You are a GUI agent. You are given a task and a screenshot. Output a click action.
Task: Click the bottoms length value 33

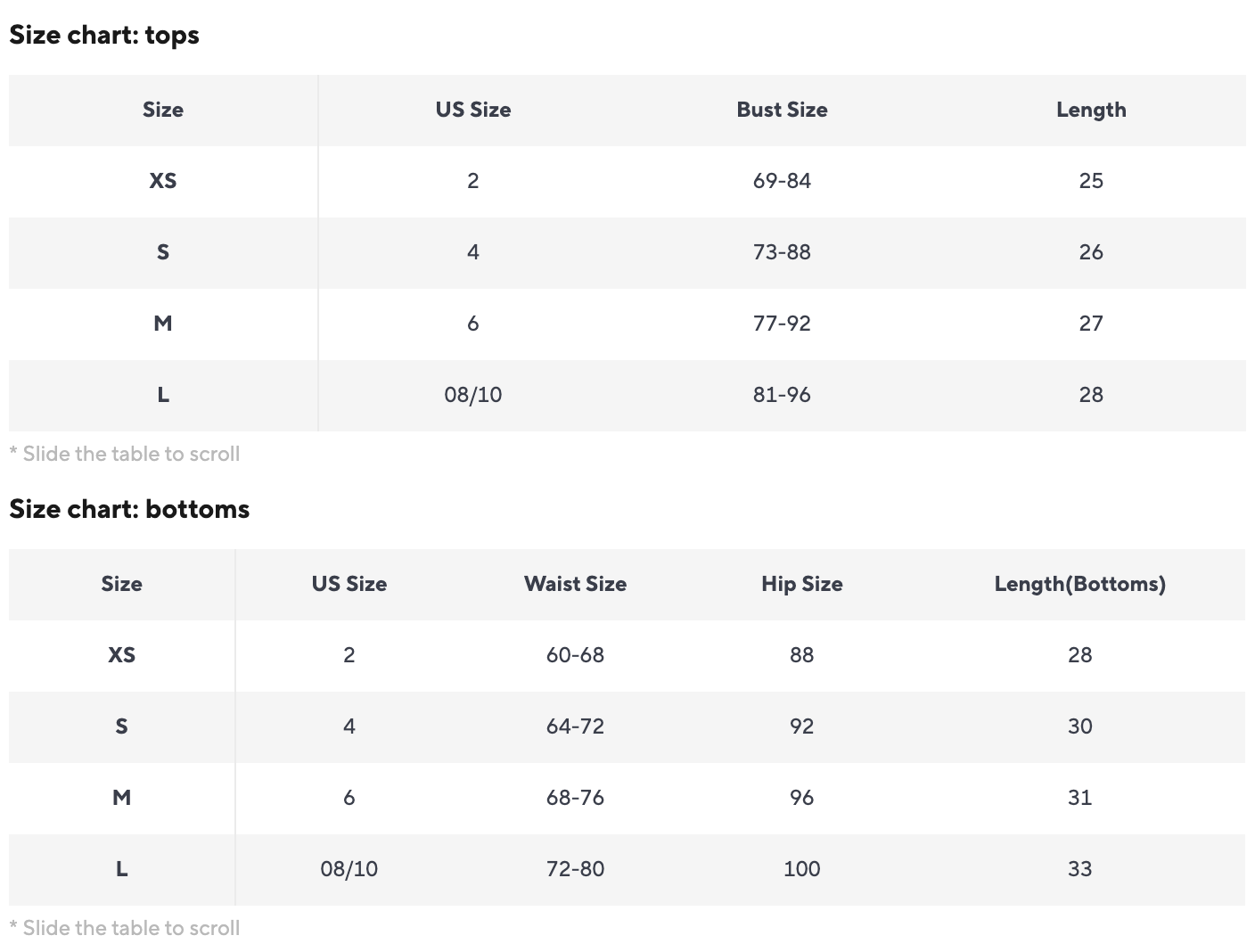tap(1079, 869)
